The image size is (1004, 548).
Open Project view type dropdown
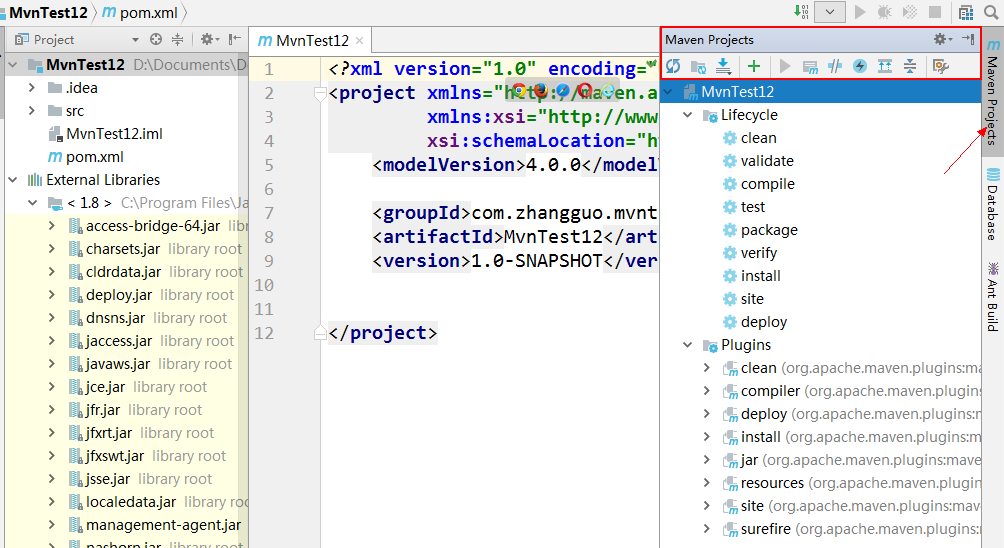tap(135, 40)
